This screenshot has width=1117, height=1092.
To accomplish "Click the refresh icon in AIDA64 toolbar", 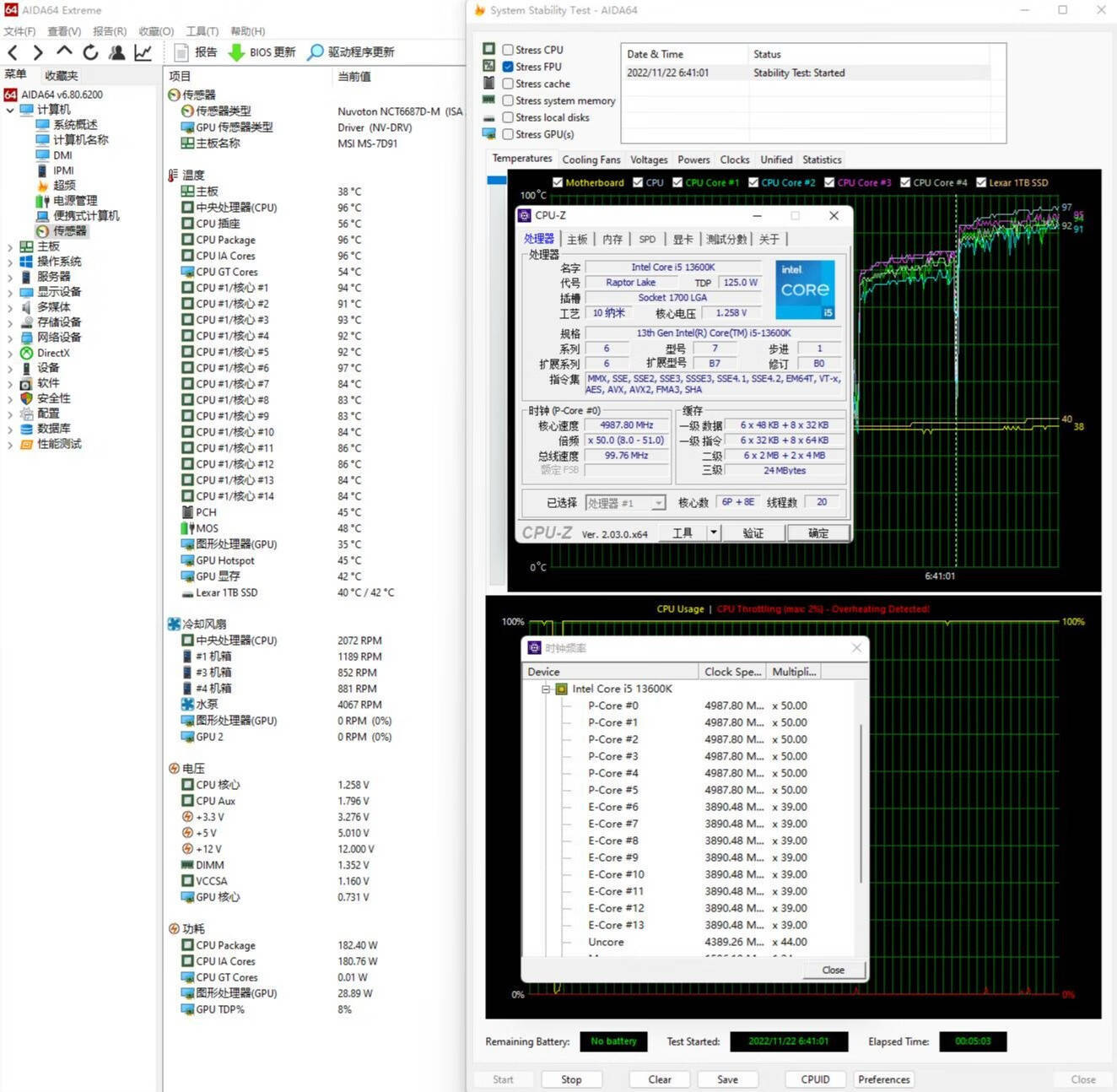I will [x=90, y=52].
